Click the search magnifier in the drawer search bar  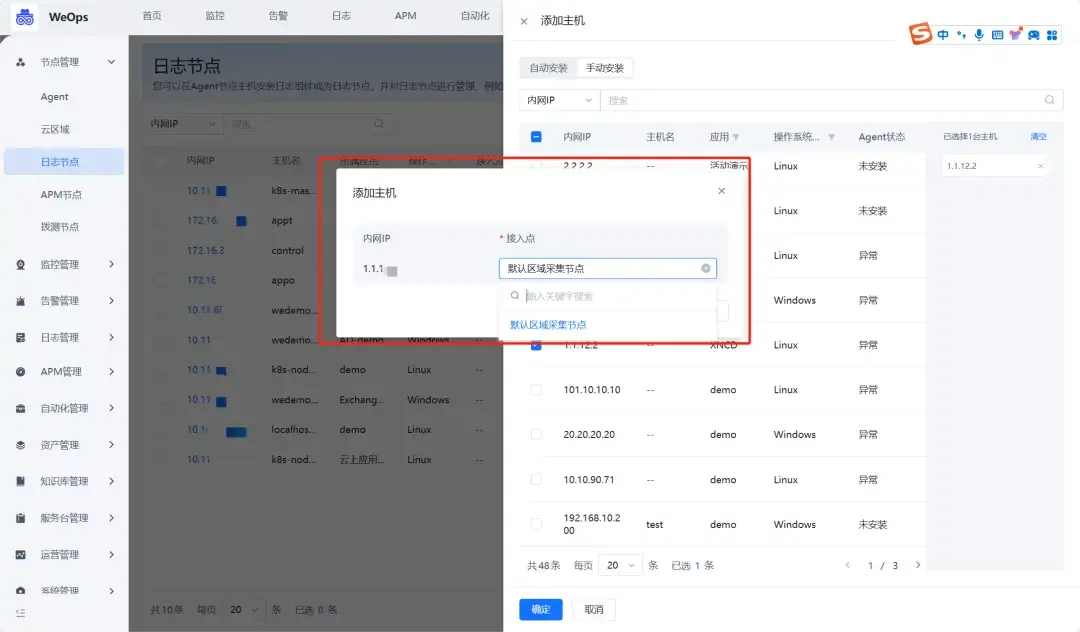[x=1049, y=100]
